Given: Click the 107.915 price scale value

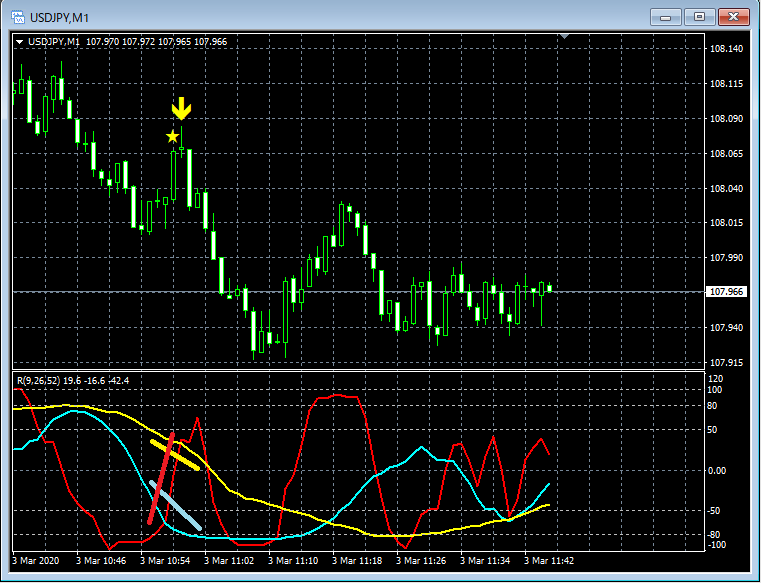Looking at the screenshot, I should point(726,362).
